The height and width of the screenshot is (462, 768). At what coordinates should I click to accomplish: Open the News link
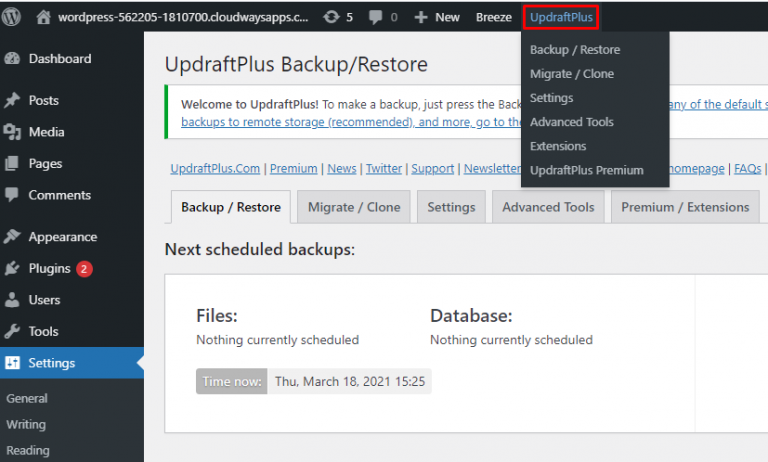pos(342,169)
